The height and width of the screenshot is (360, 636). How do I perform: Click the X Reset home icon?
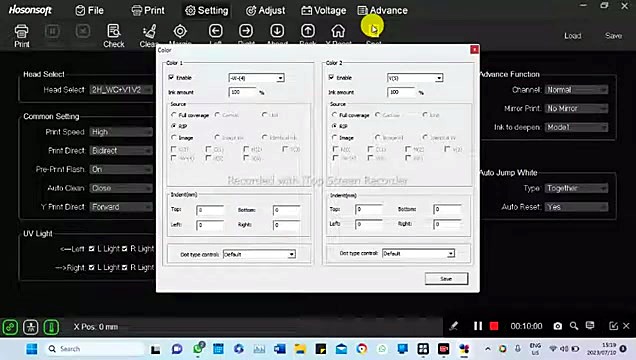tap(338, 31)
